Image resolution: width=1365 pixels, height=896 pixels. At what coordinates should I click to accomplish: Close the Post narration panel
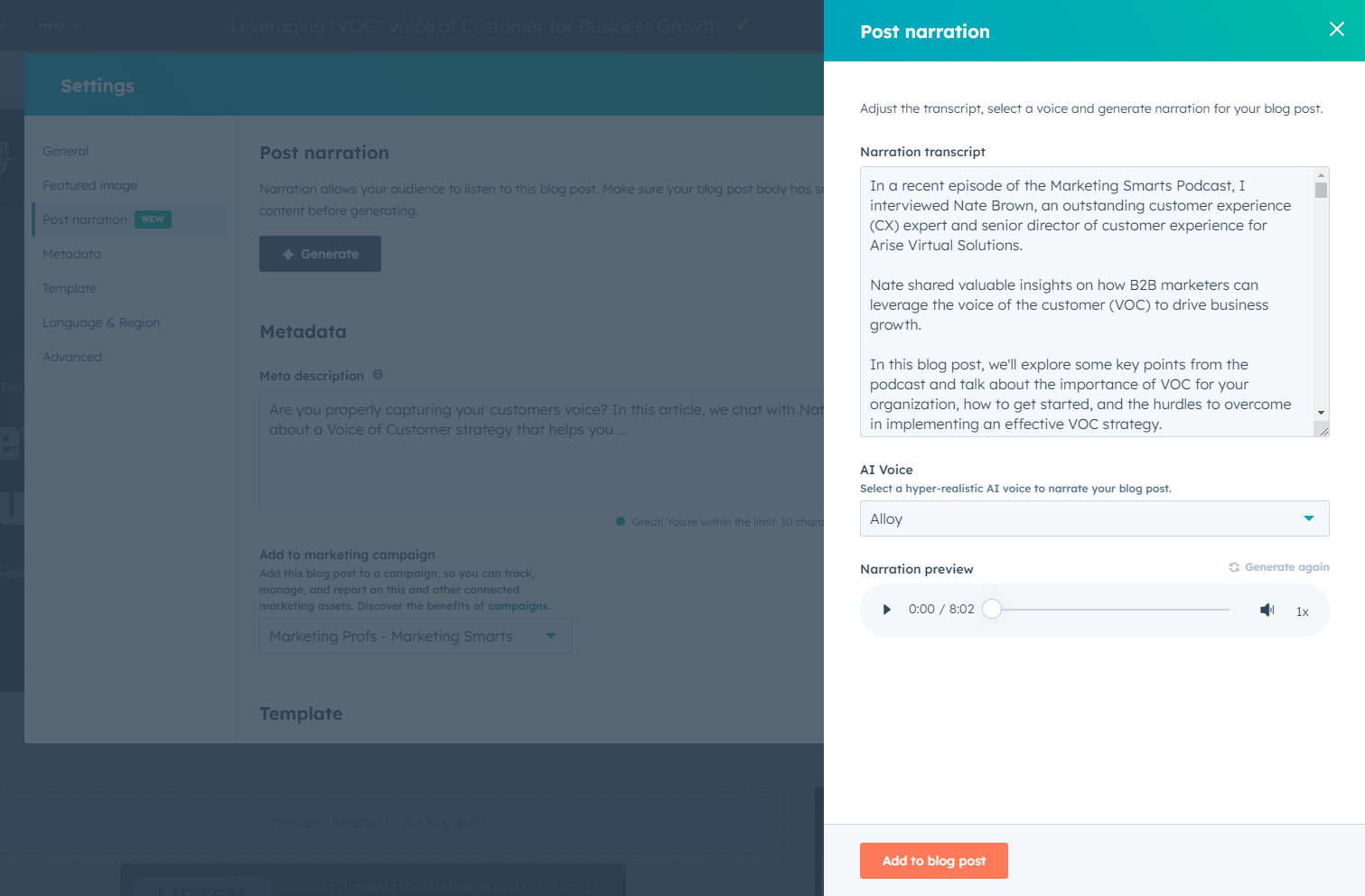[1336, 29]
